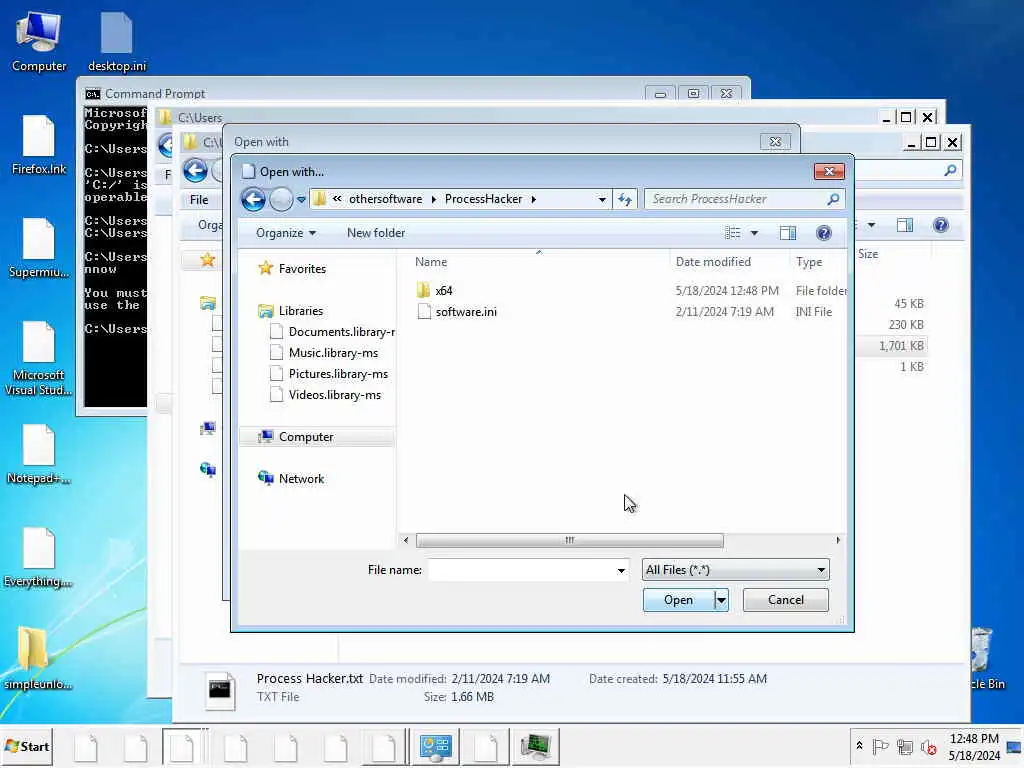Select Favorites in the navigation pane
The width and height of the screenshot is (1024, 768).
click(x=302, y=268)
